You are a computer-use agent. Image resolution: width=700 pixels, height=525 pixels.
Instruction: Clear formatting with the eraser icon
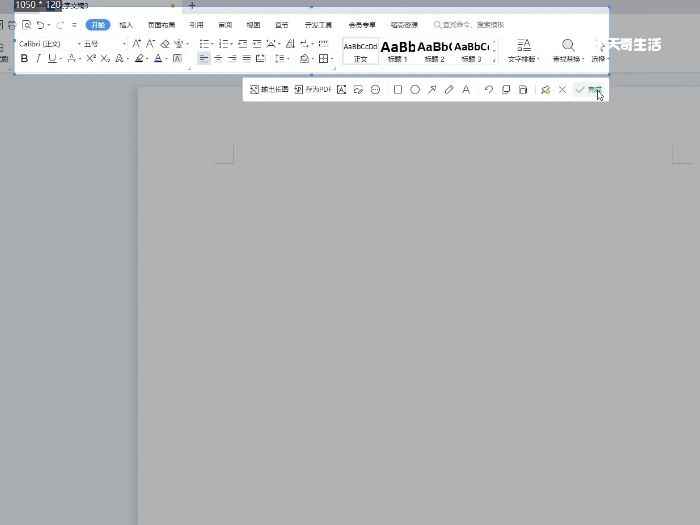point(165,43)
